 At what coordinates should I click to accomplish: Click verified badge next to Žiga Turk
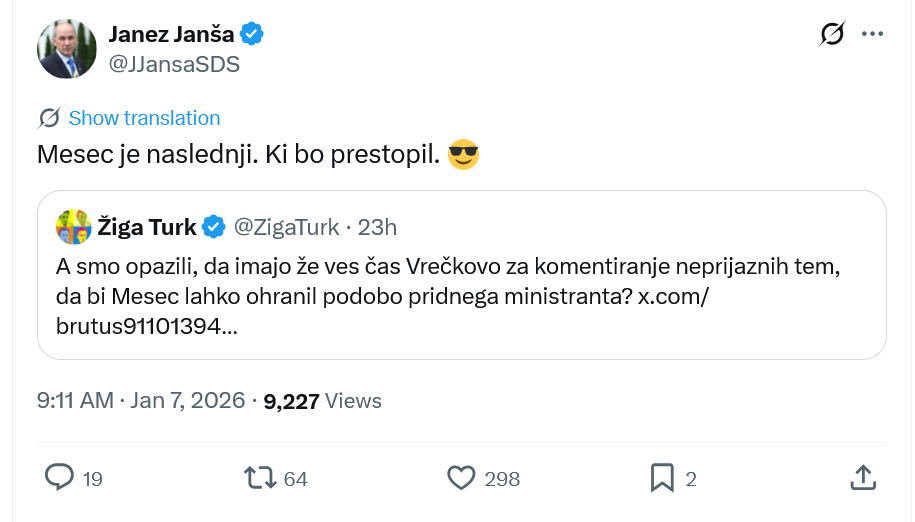coord(214,227)
